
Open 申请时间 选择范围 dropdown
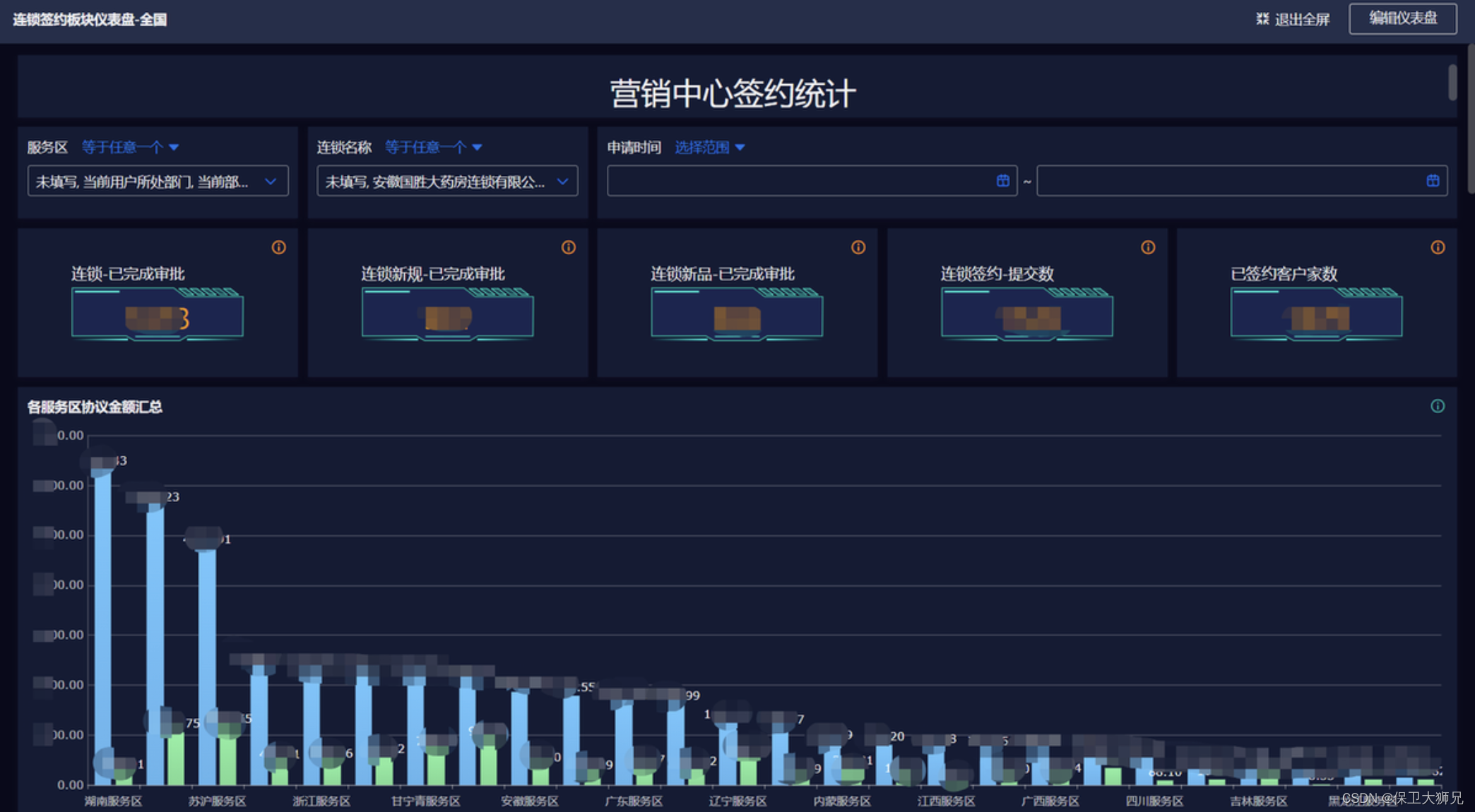709,147
